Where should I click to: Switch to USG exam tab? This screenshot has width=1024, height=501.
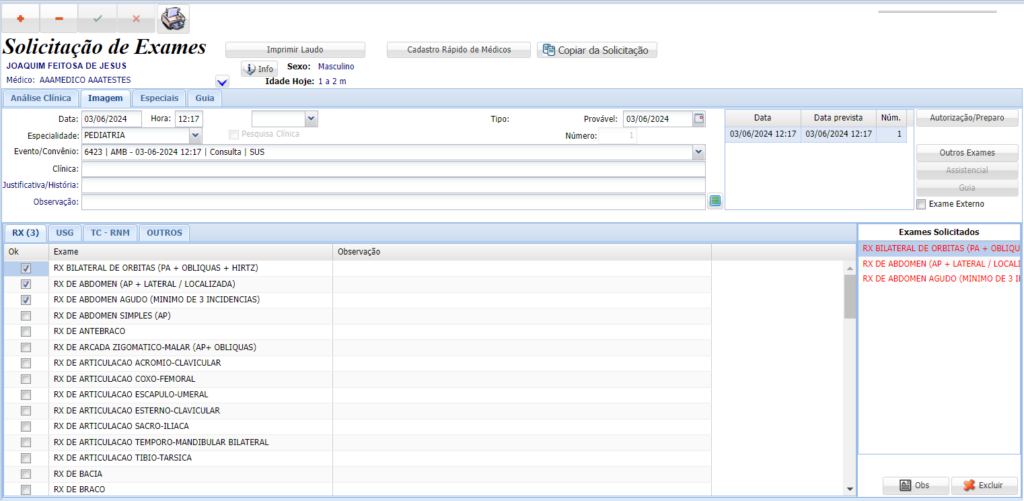point(65,233)
